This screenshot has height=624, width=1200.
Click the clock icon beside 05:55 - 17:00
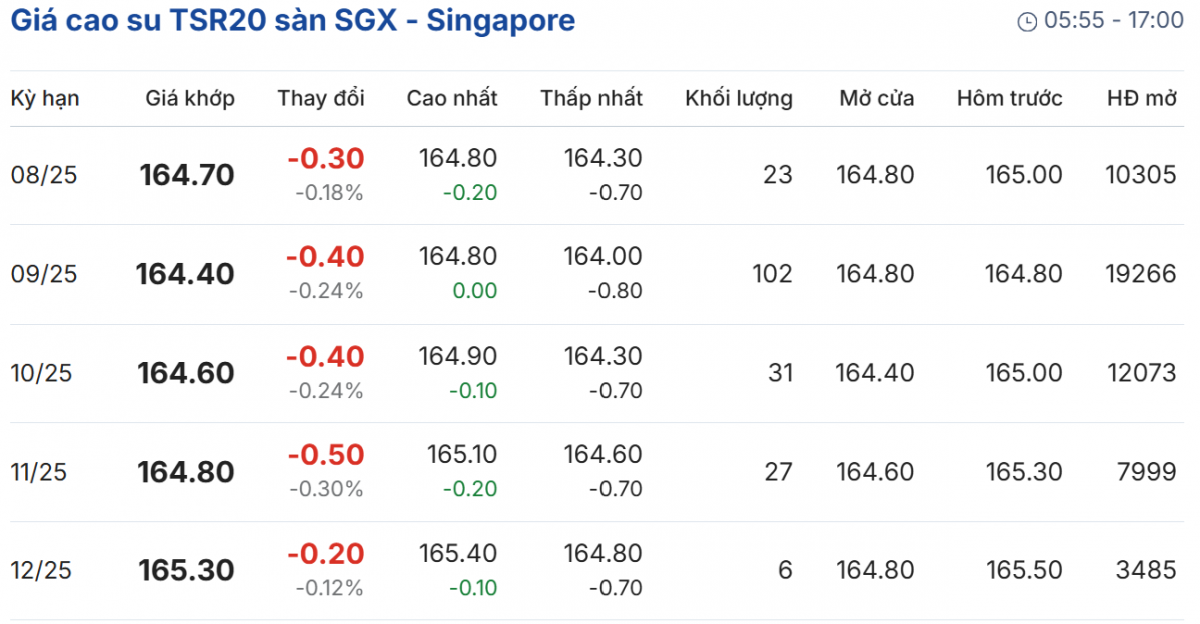(1026, 22)
